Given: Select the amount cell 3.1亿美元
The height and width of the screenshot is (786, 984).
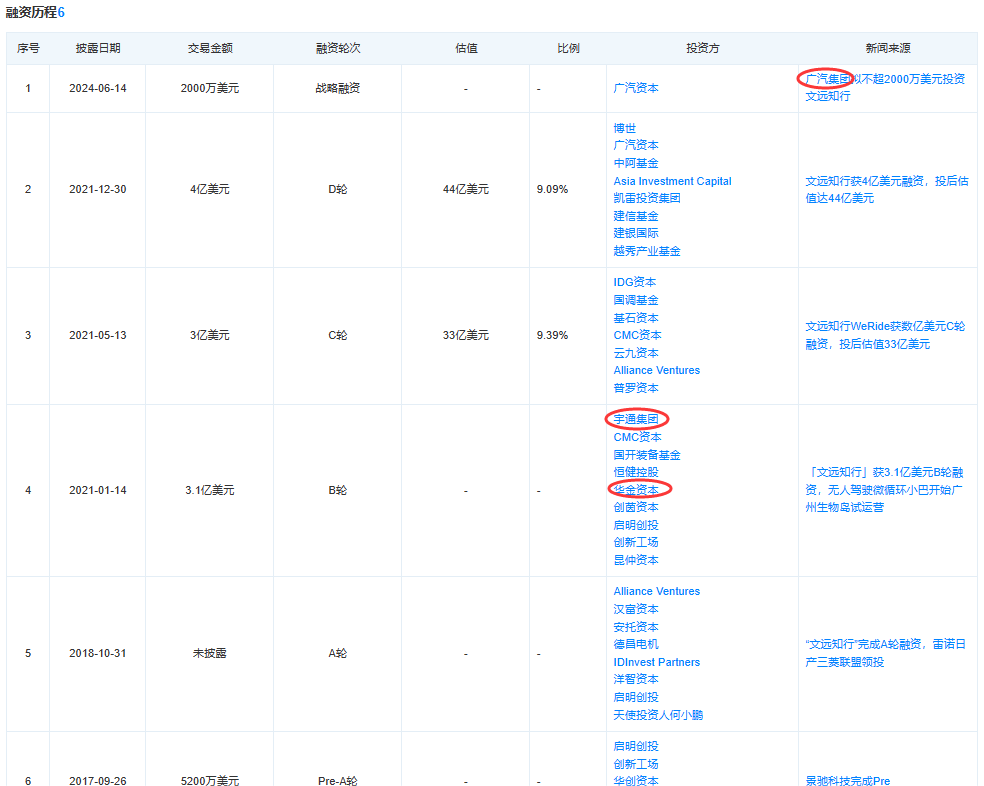Looking at the screenshot, I should [x=210, y=490].
